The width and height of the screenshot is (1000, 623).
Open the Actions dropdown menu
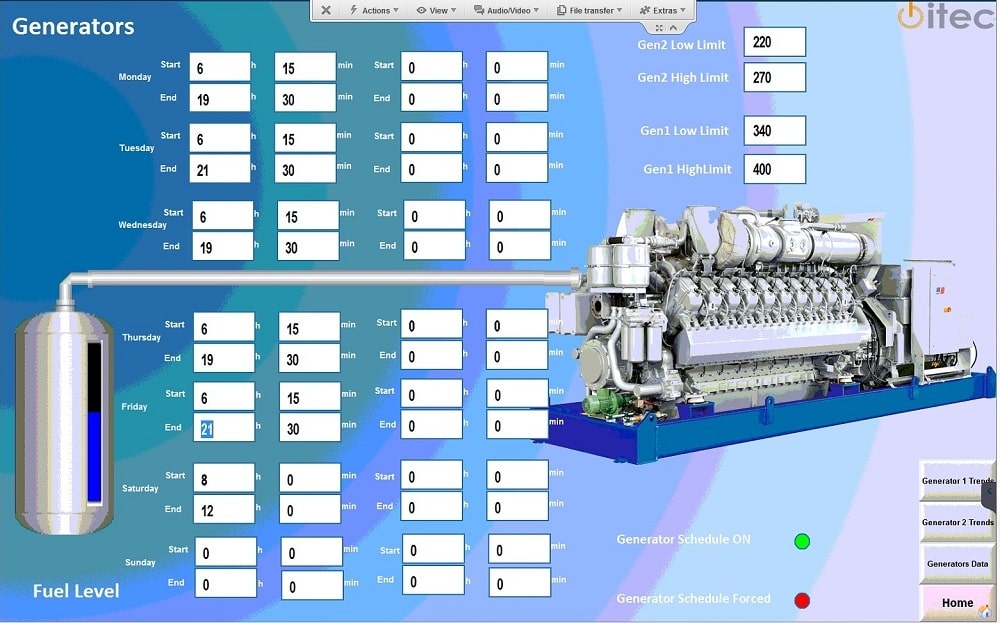[375, 10]
